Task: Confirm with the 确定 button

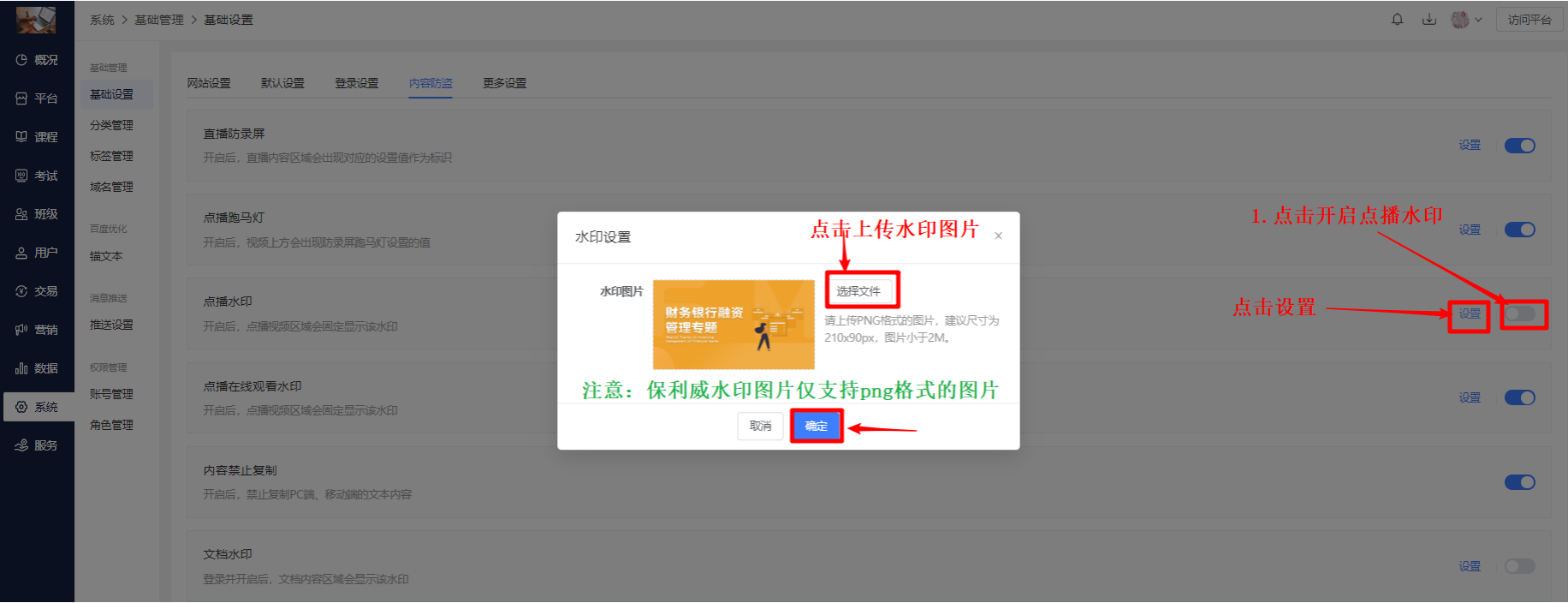Action: (x=816, y=426)
